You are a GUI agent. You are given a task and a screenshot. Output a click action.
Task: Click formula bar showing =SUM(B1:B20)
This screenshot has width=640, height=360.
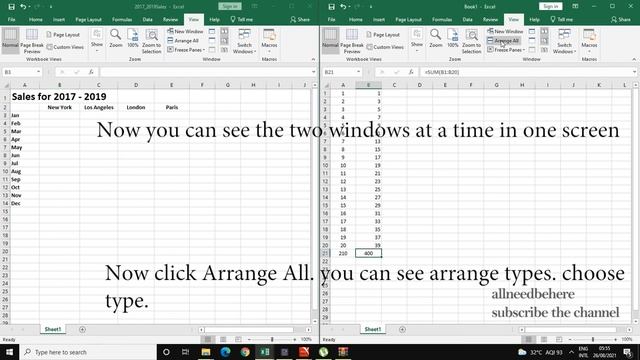pyautogui.click(x=527, y=72)
